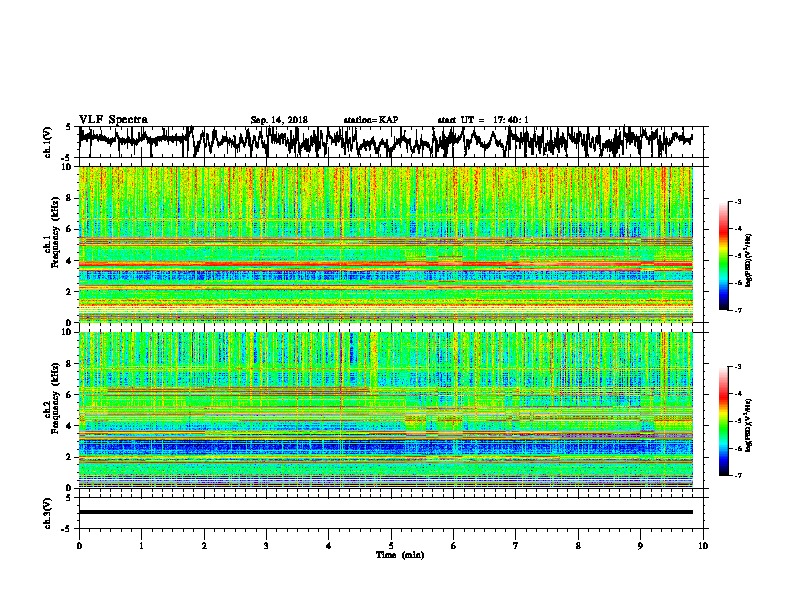
Task: Click the "-5" volt tick of ch.3(V) panel
Action: 67,529
